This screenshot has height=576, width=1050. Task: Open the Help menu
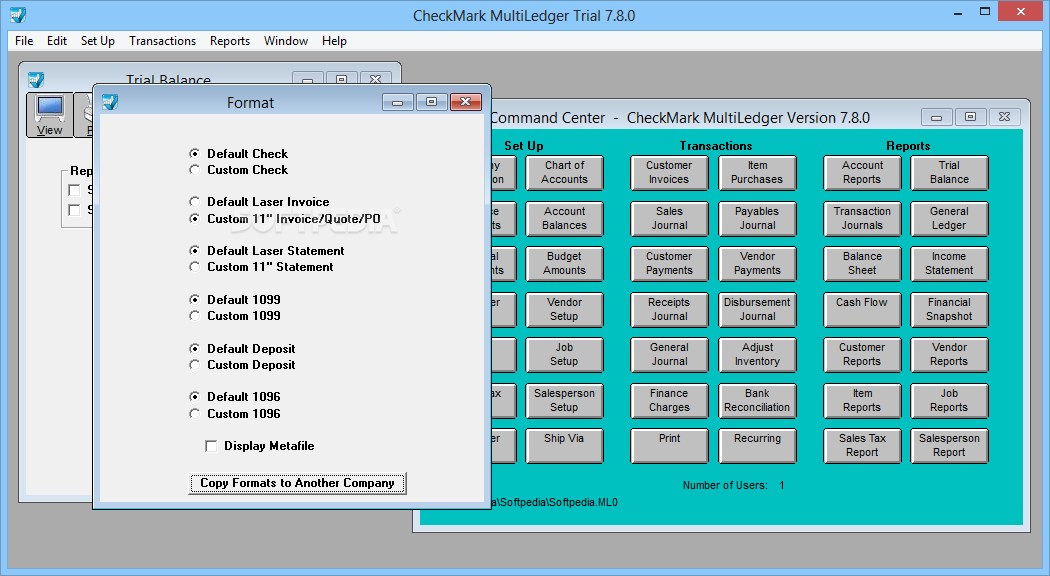[334, 41]
